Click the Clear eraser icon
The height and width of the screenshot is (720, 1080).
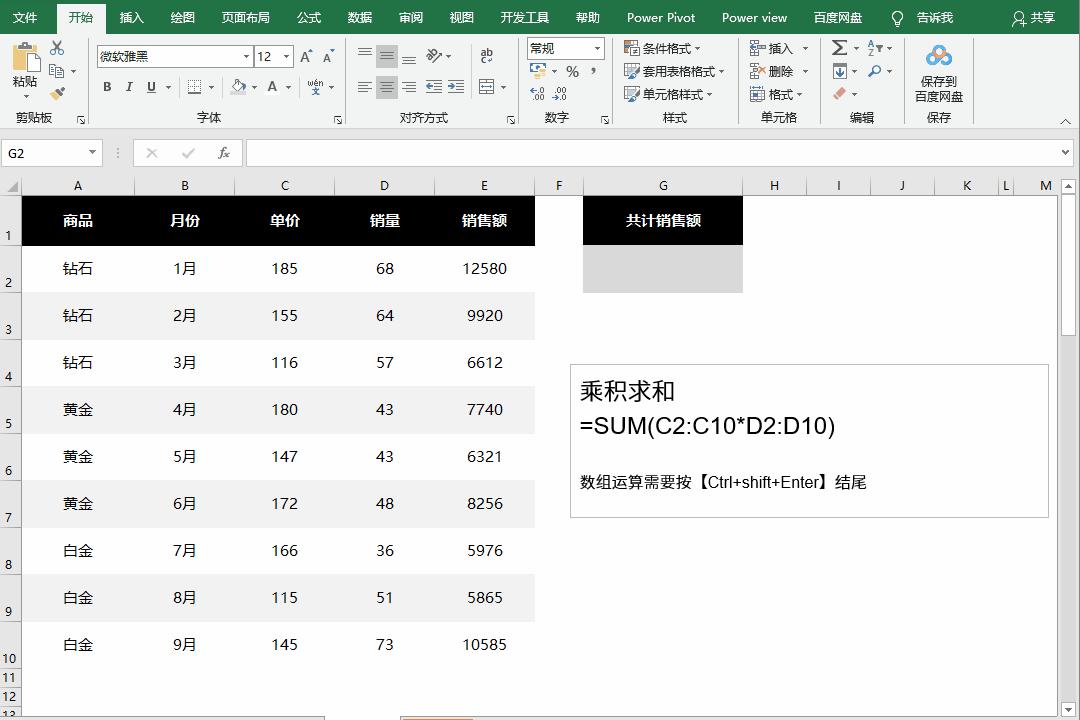click(840, 94)
